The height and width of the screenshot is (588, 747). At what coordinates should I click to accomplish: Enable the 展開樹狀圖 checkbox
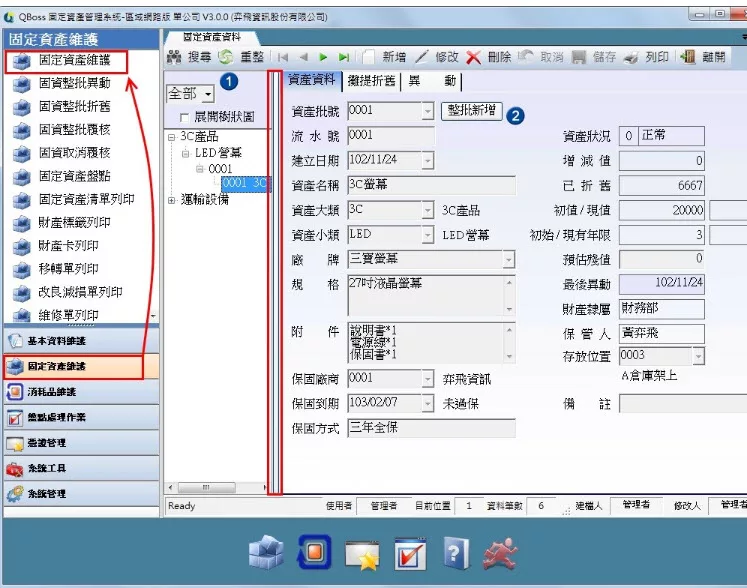[x=174, y=118]
